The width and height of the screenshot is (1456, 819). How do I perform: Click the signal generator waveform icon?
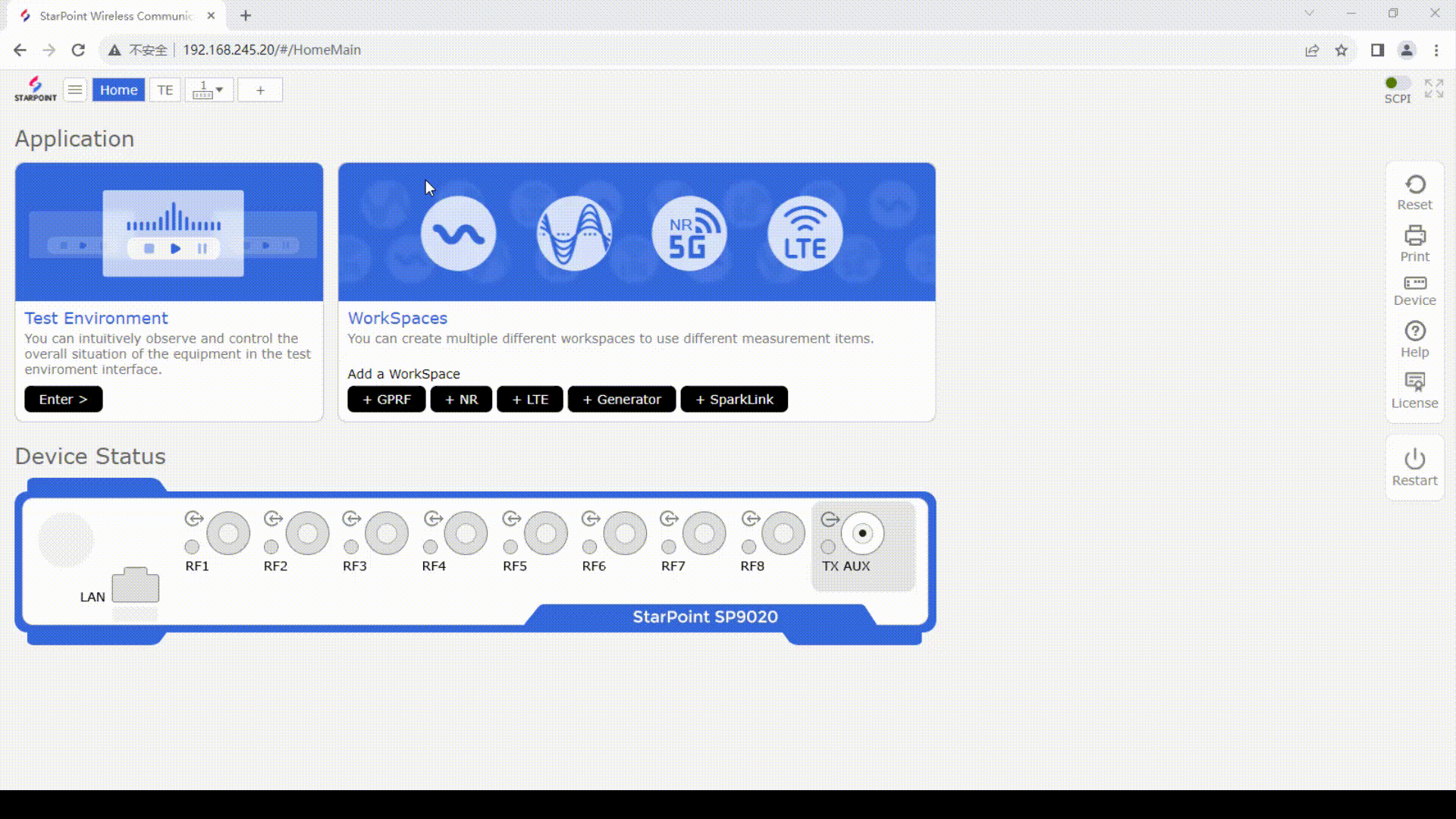point(574,234)
